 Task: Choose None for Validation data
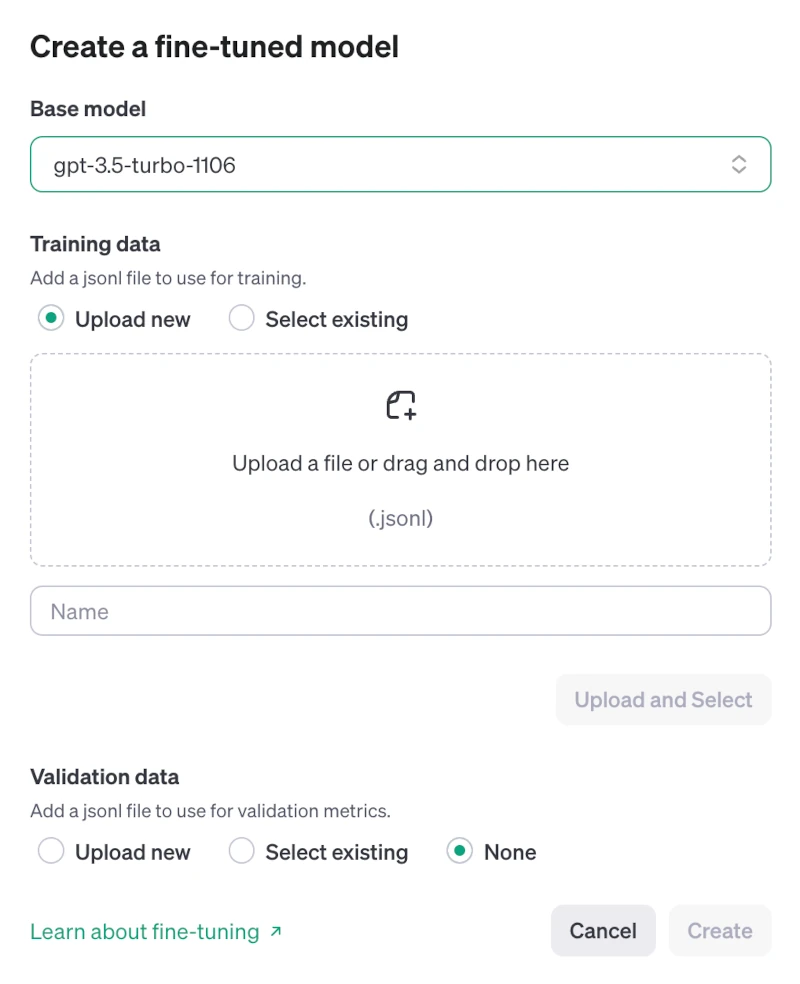point(457,851)
